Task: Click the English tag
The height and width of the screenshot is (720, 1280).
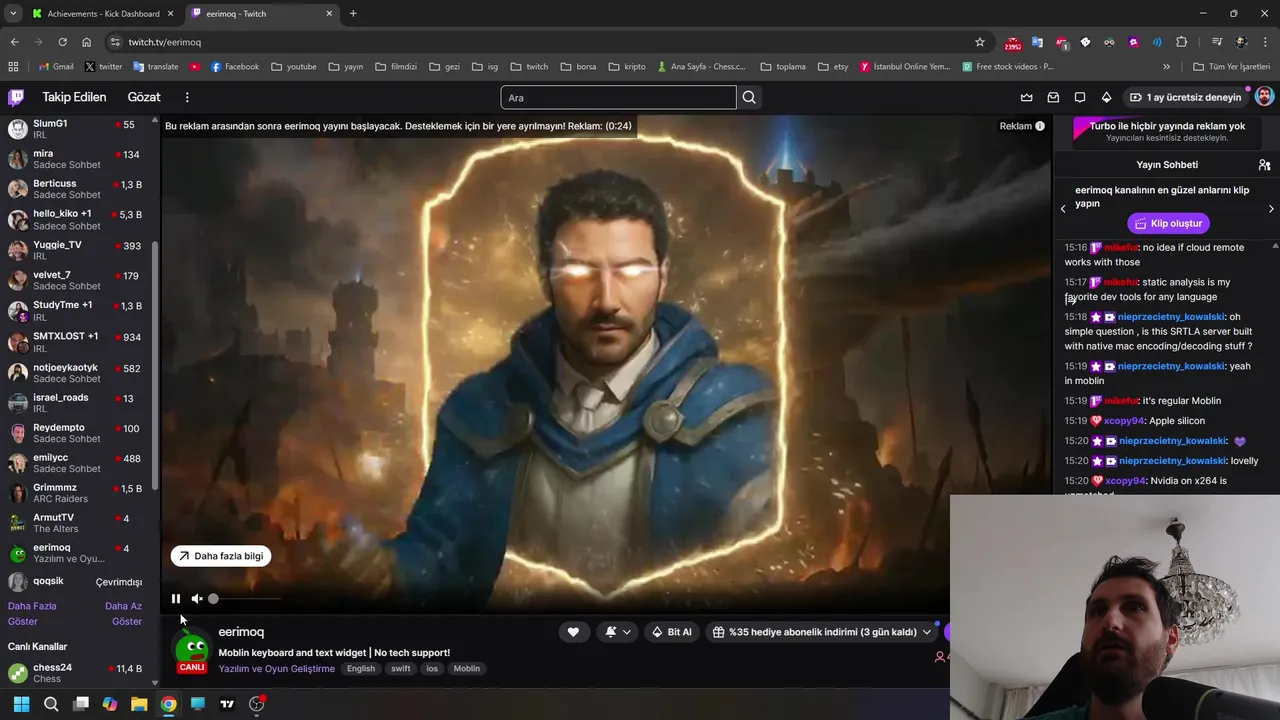Action: 361,669
